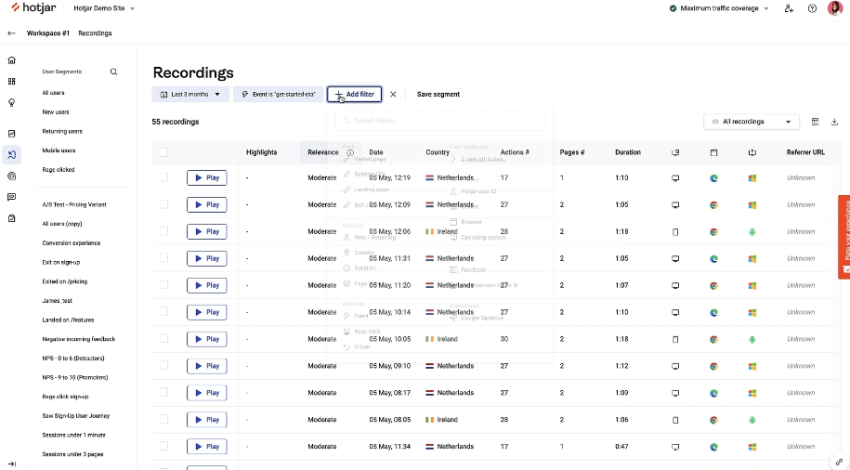Check the 05 May, 12:19 recording row
The width and height of the screenshot is (850, 470).
(x=164, y=177)
